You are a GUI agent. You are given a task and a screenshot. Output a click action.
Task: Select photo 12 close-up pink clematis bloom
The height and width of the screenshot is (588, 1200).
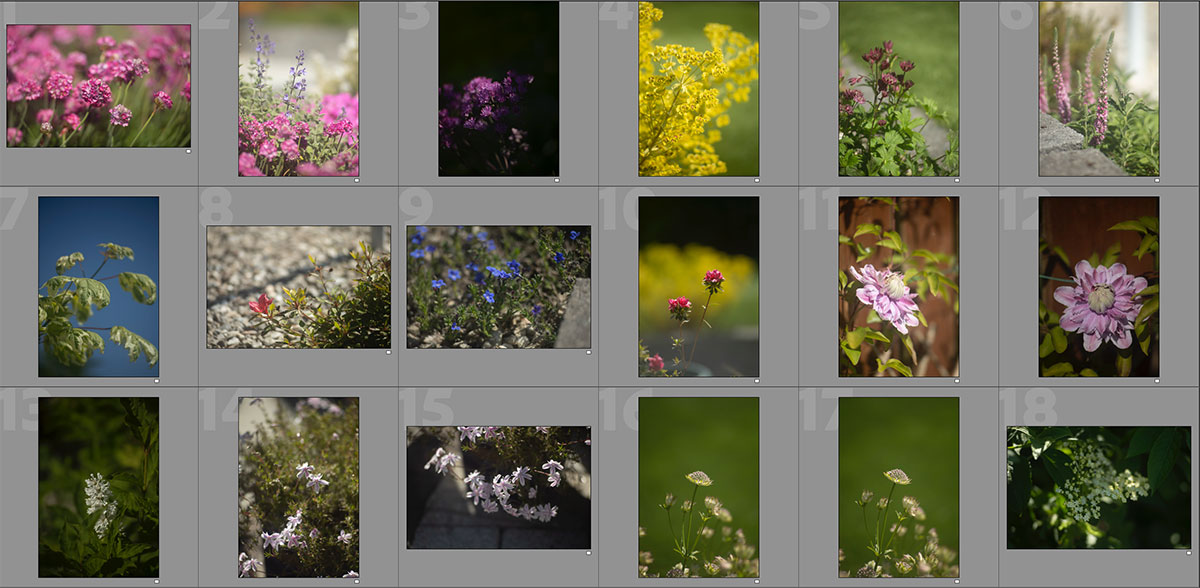click(1099, 286)
